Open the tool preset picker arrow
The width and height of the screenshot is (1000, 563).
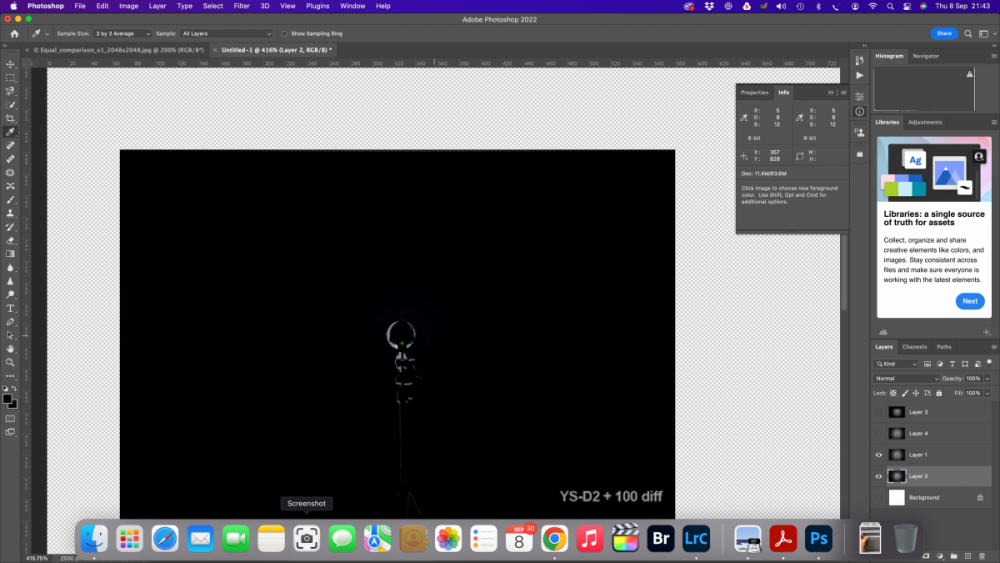[x=47, y=34]
